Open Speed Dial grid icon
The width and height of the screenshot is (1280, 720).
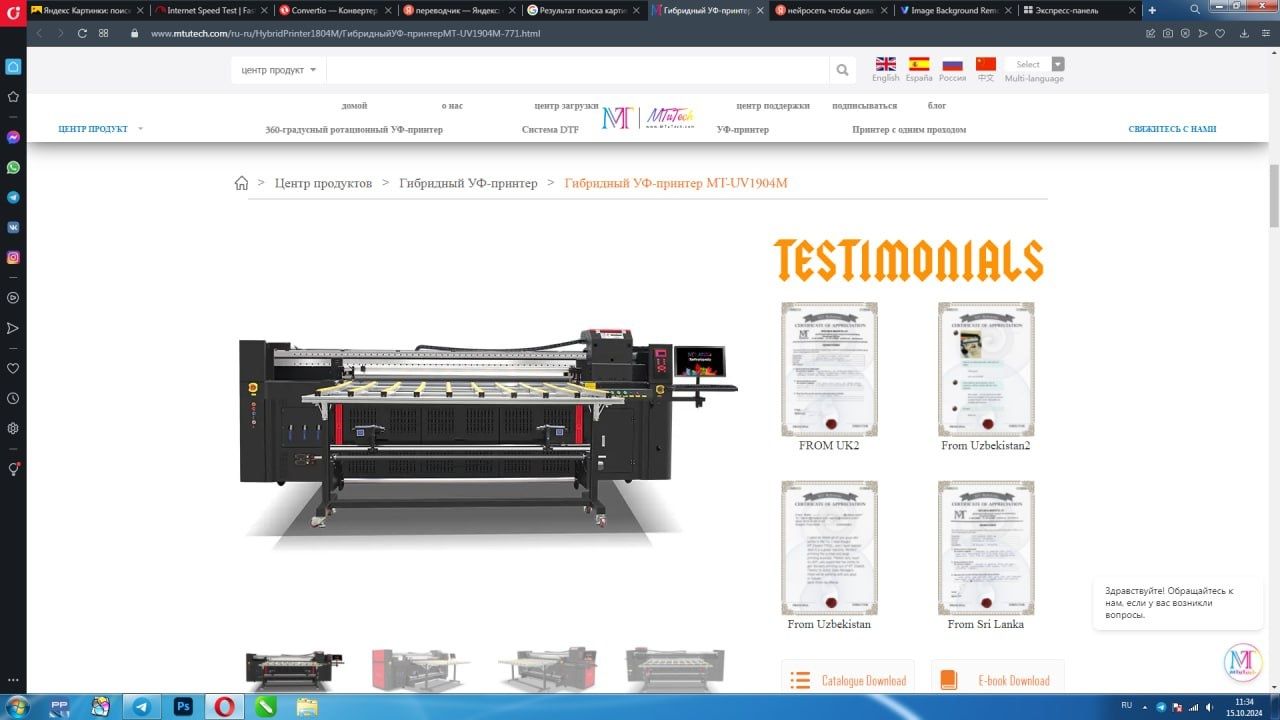point(104,33)
